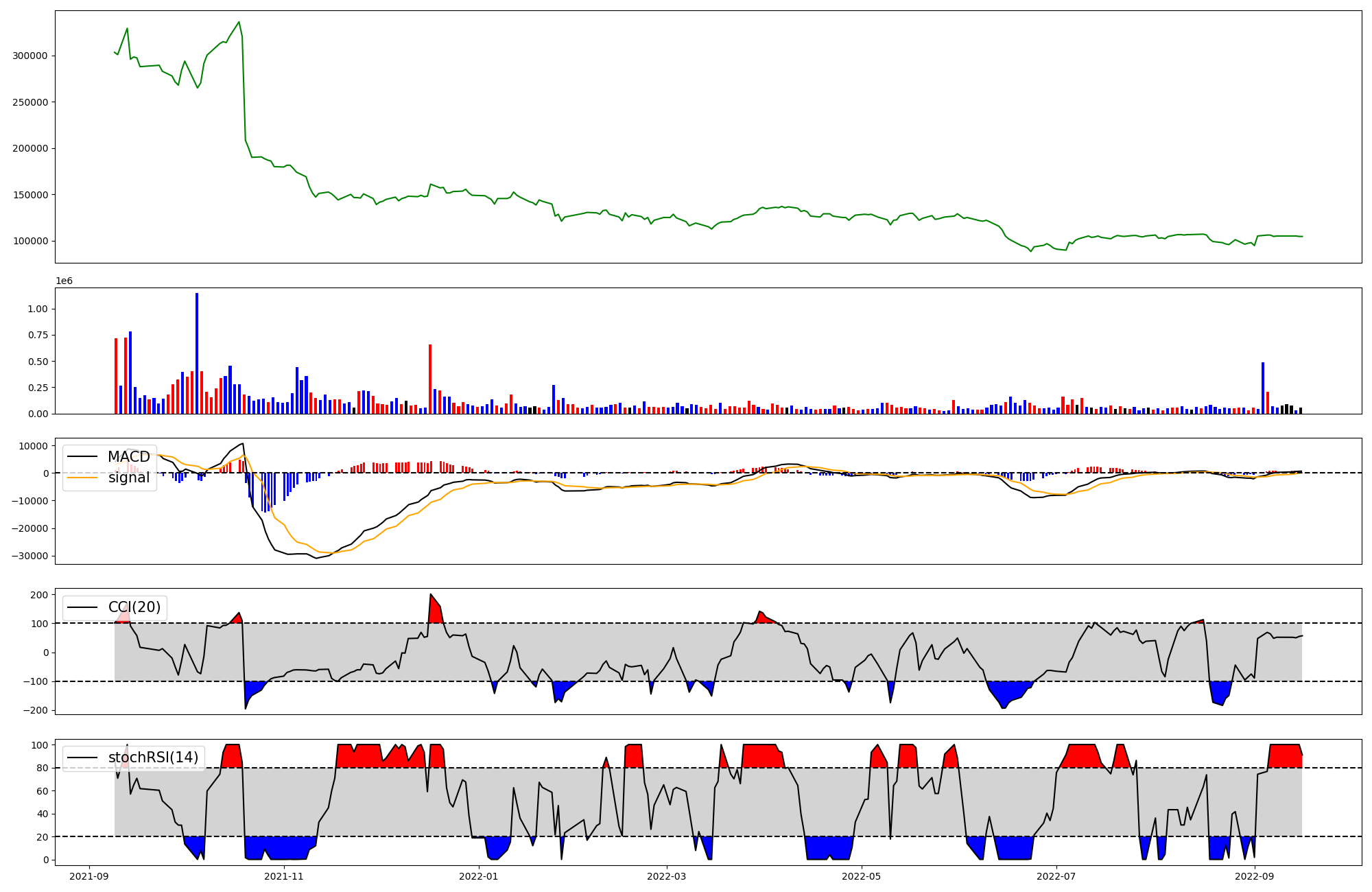Viewport: 1372px width, 892px height.
Task: Click the tall blue volume bar in September 2022
Action: (x=1263, y=388)
